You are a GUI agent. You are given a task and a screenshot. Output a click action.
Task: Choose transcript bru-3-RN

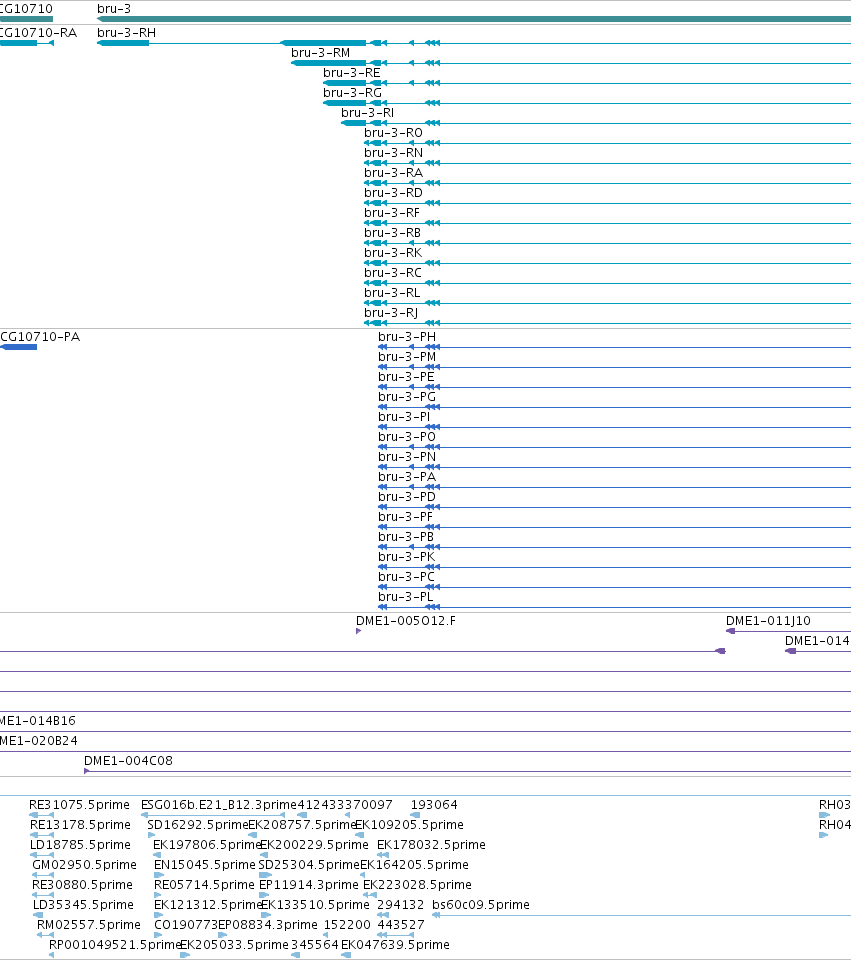(393, 153)
